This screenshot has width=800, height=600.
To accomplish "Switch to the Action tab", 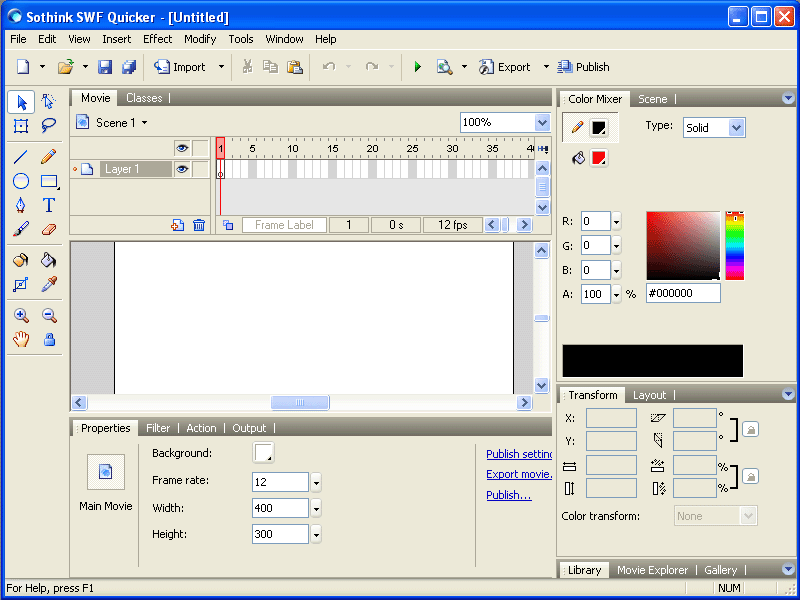I will pyautogui.click(x=201, y=428).
